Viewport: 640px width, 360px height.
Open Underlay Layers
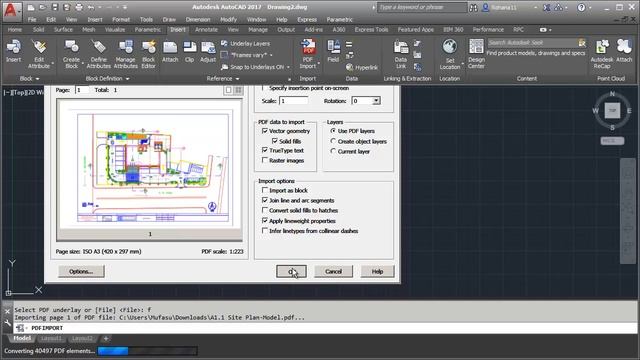tap(245, 43)
